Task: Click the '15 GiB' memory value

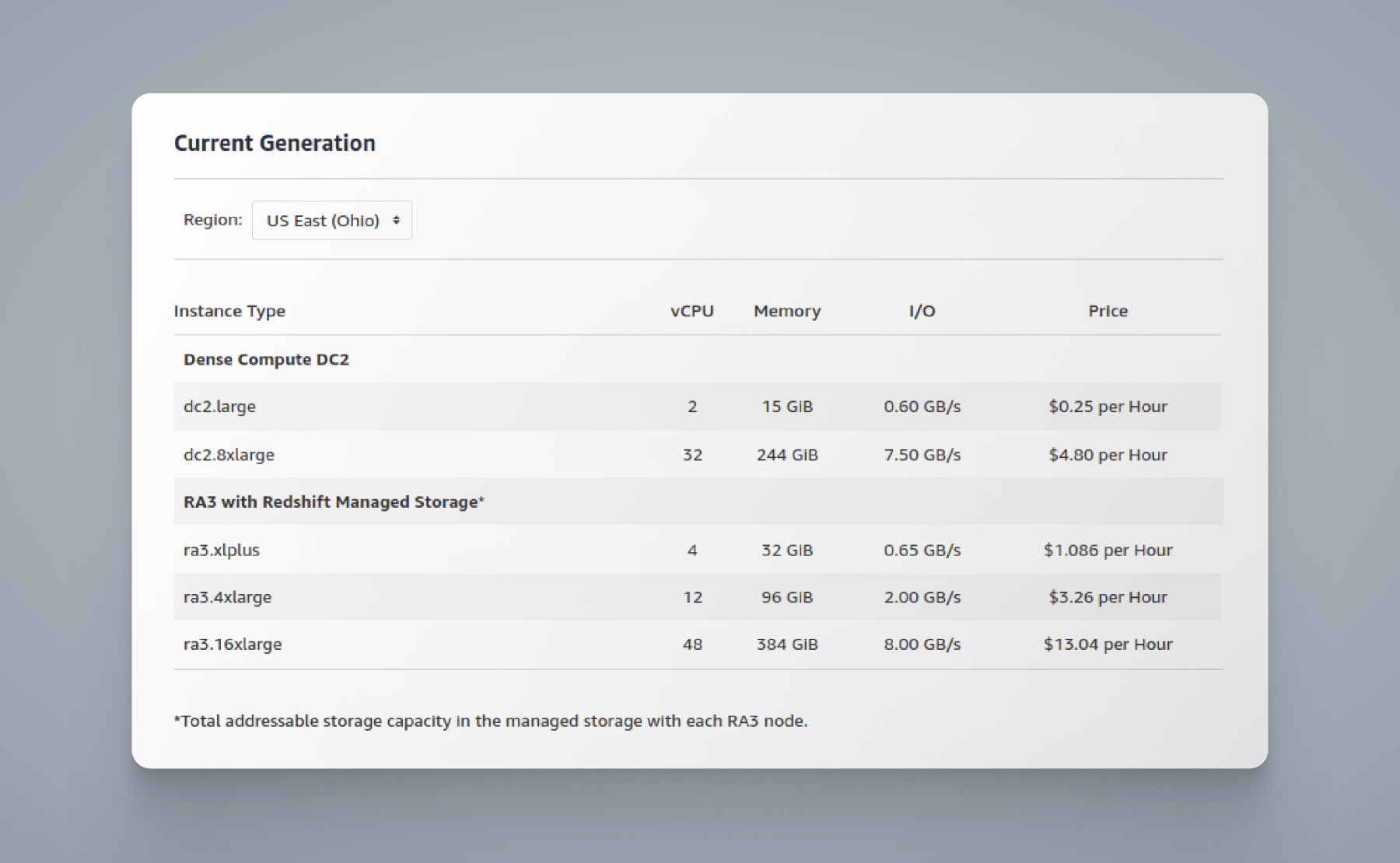Action: 787,407
